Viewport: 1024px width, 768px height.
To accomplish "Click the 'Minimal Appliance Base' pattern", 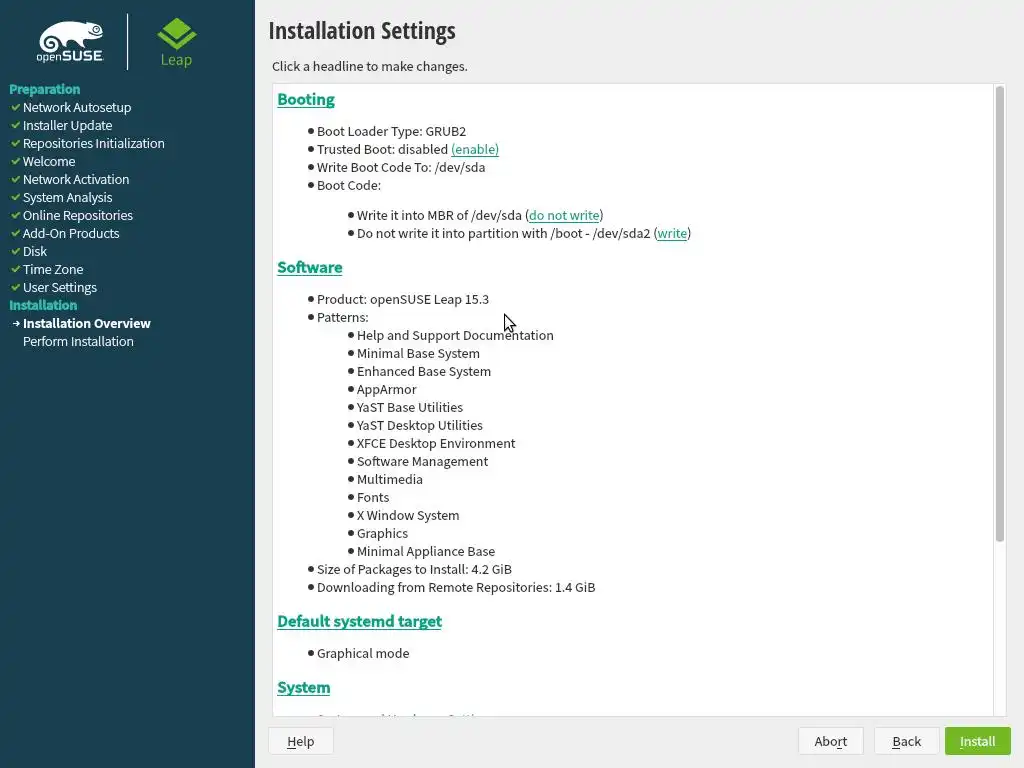I will coord(426,551).
